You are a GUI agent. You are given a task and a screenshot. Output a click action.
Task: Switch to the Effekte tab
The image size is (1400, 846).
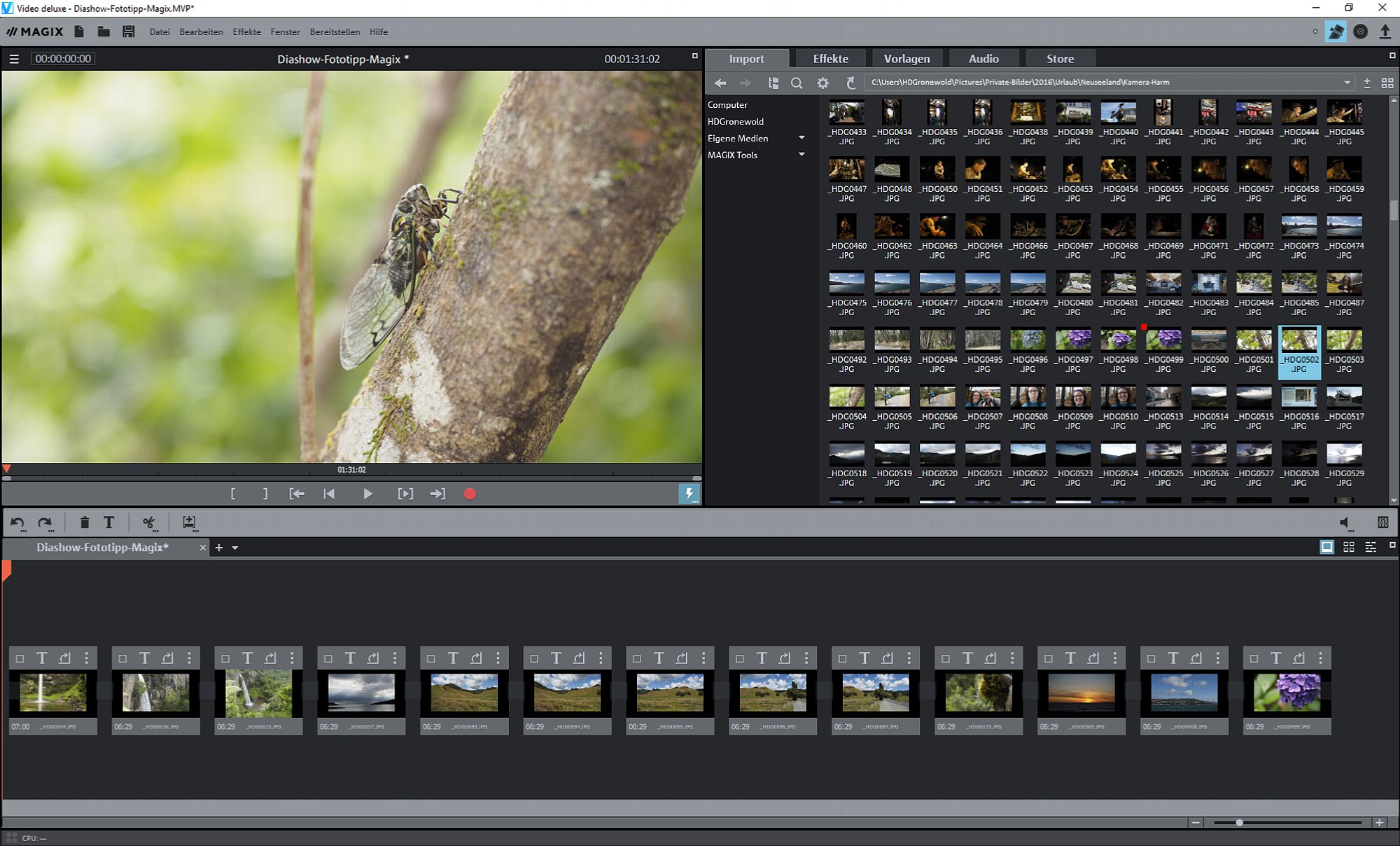pyautogui.click(x=830, y=59)
